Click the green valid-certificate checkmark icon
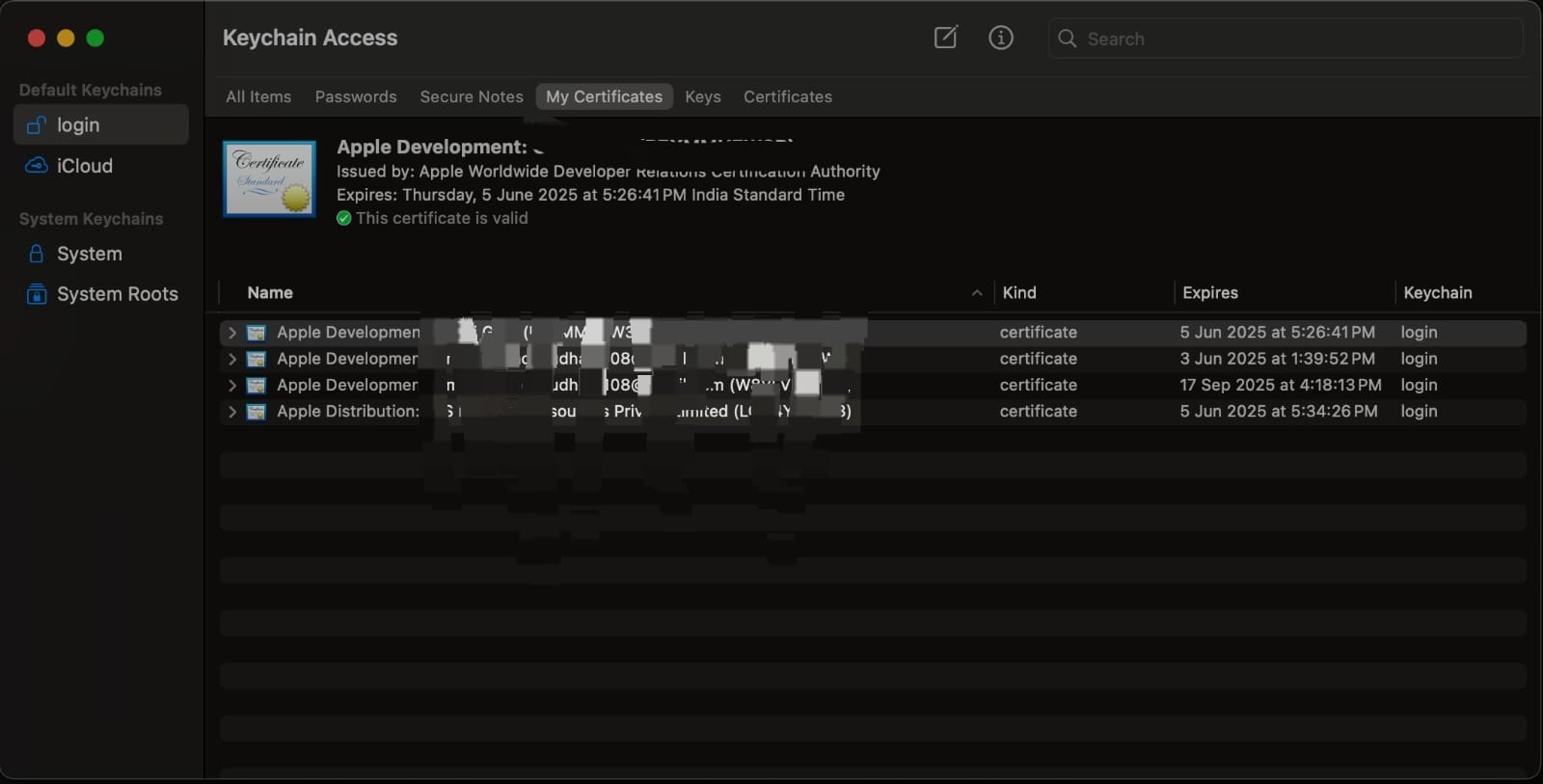The height and width of the screenshot is (784, 1543). (343, 218)
